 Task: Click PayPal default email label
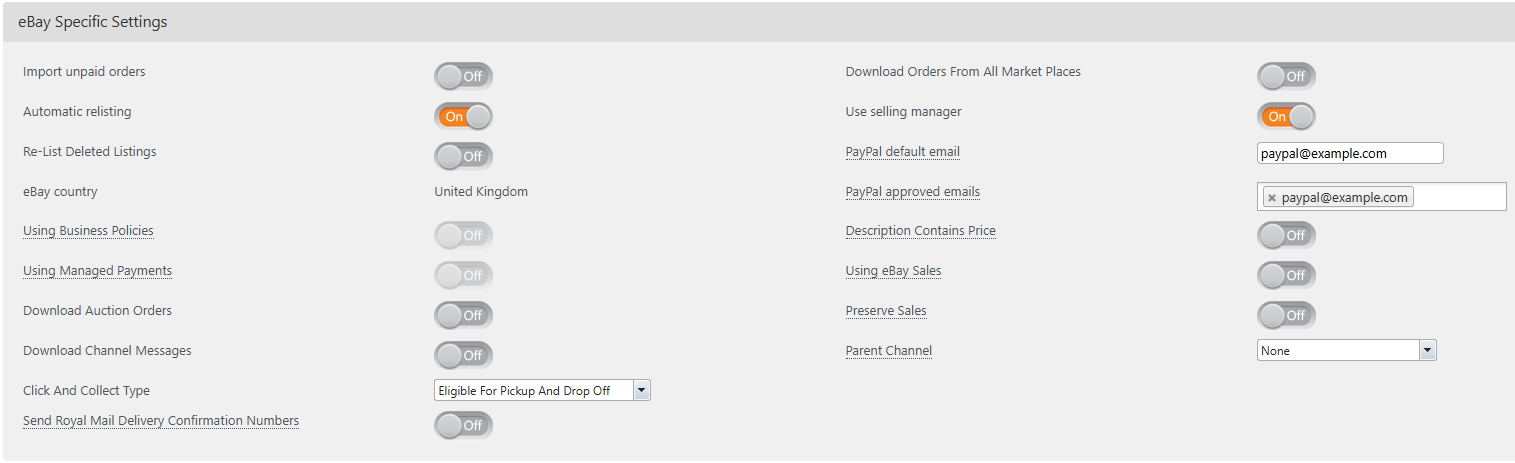pos(903,152)
